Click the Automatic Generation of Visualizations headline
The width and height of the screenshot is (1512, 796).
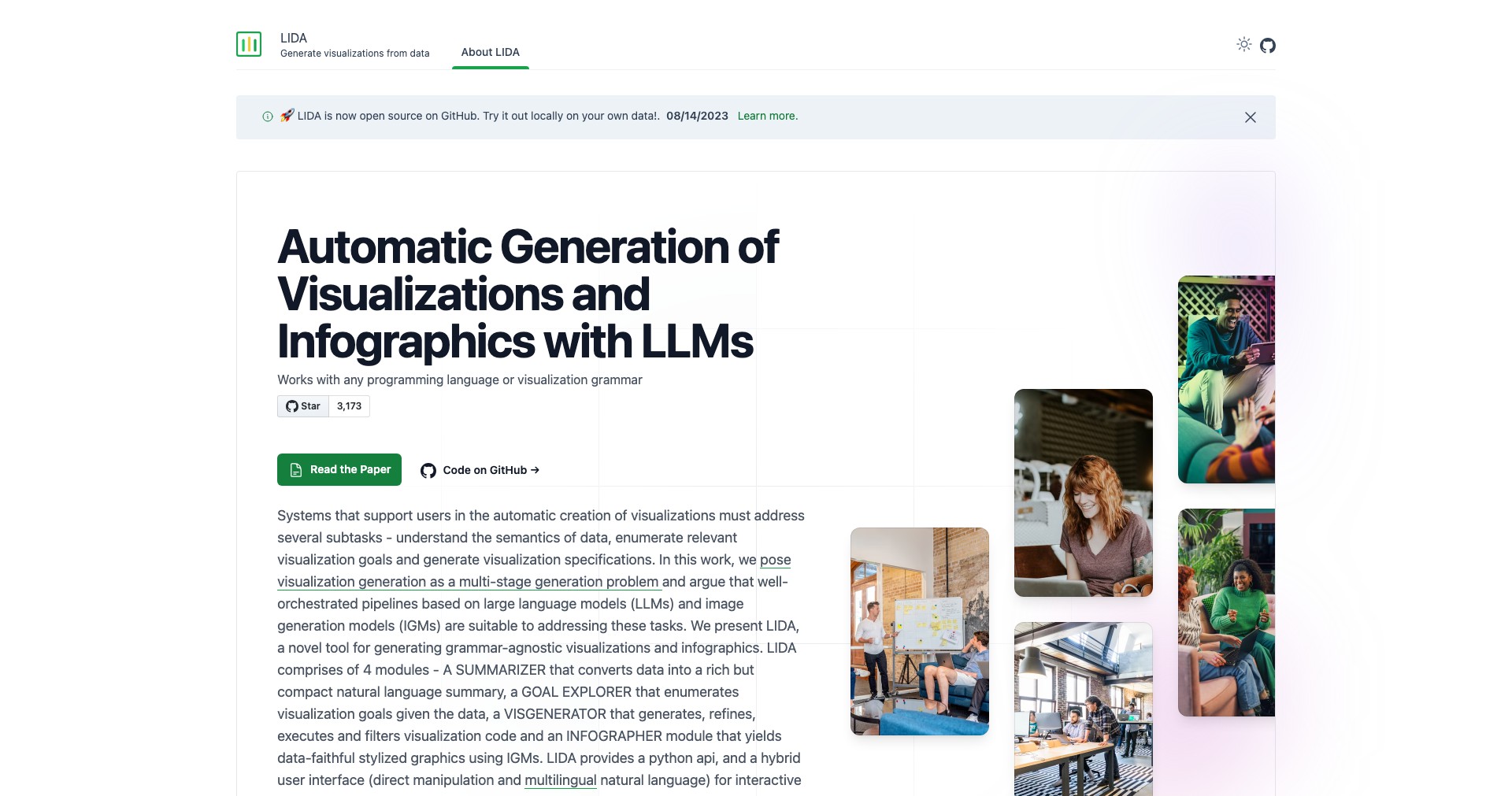click(x=528, y=294)
